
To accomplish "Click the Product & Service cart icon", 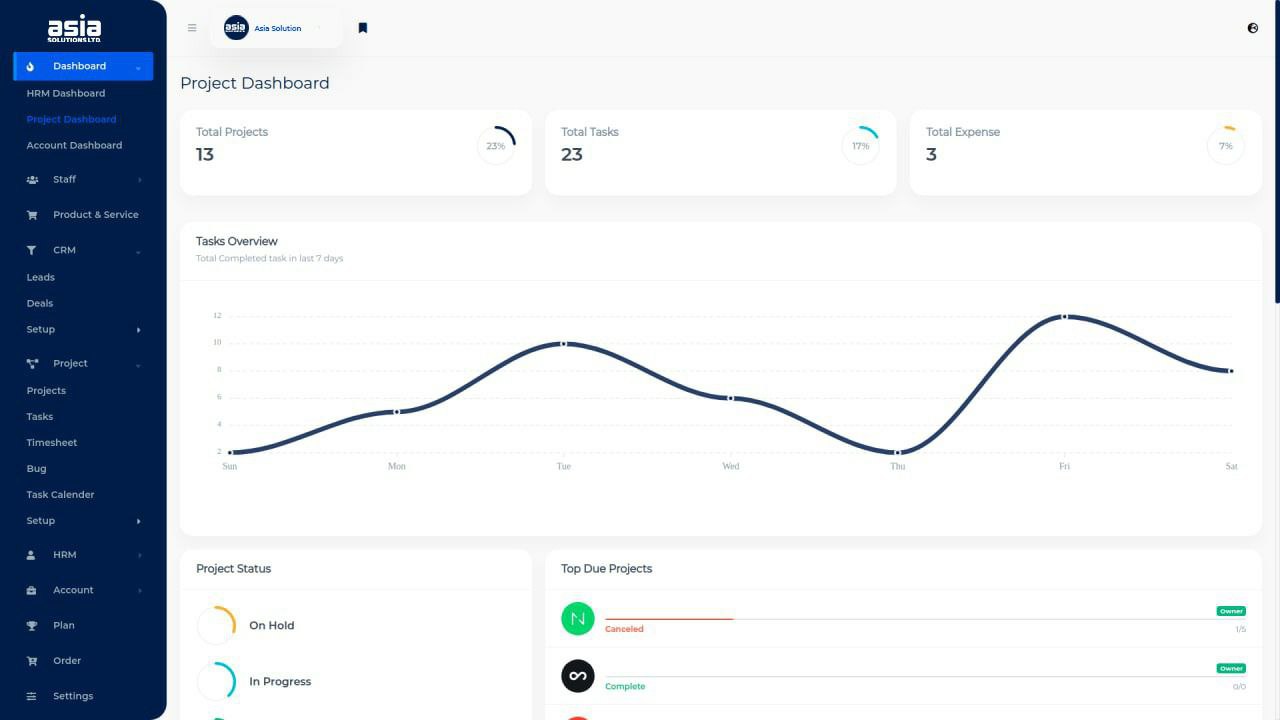I will coord(31,215).
